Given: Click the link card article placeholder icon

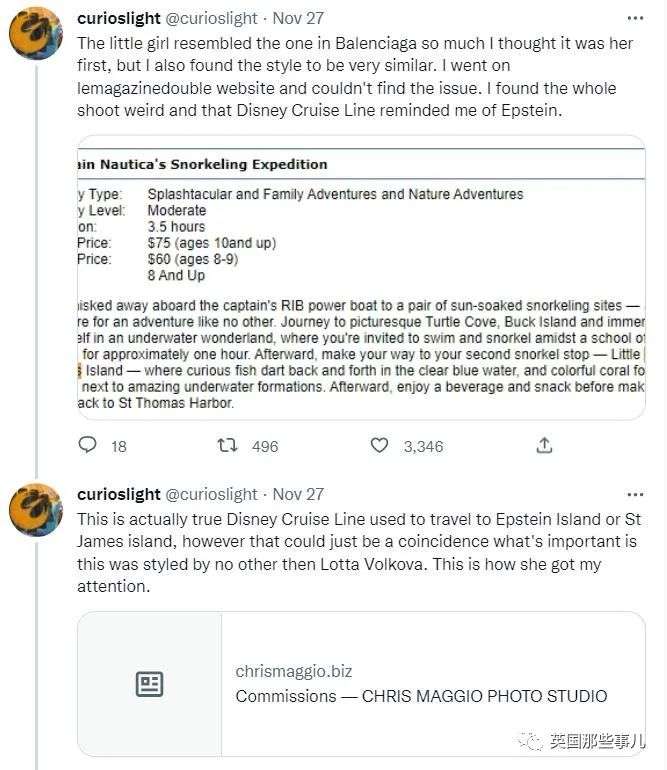Looking at the screenshot, I should [x=149, y=684].
